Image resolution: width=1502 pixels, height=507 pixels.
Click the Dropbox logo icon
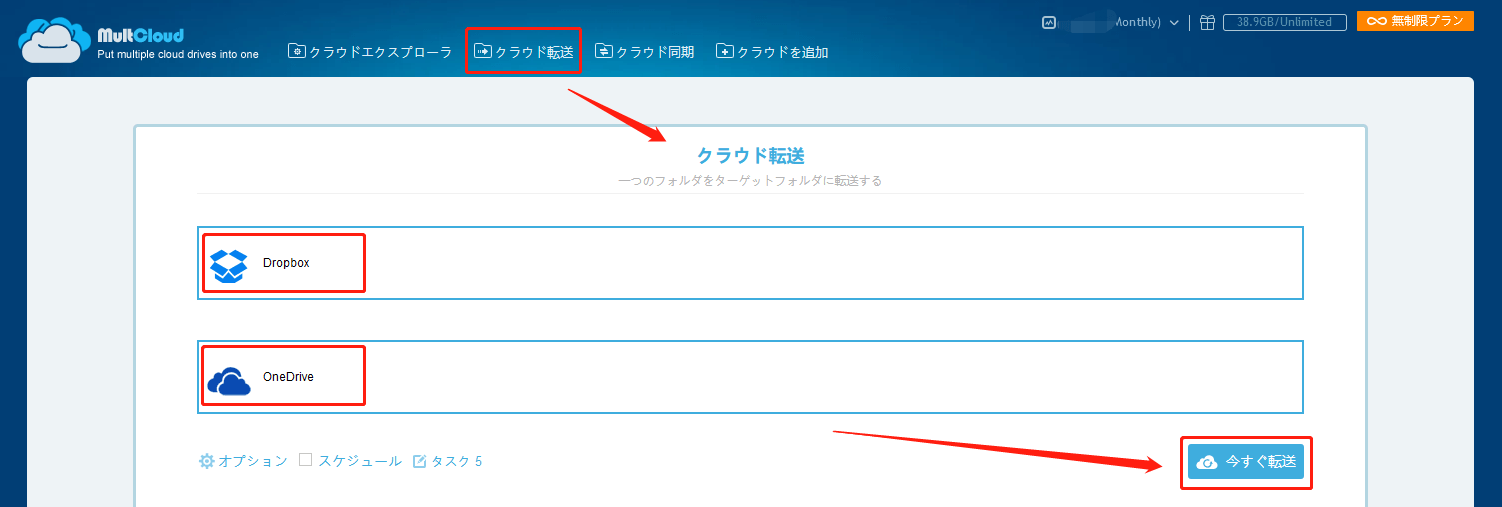tap(229, 264)
